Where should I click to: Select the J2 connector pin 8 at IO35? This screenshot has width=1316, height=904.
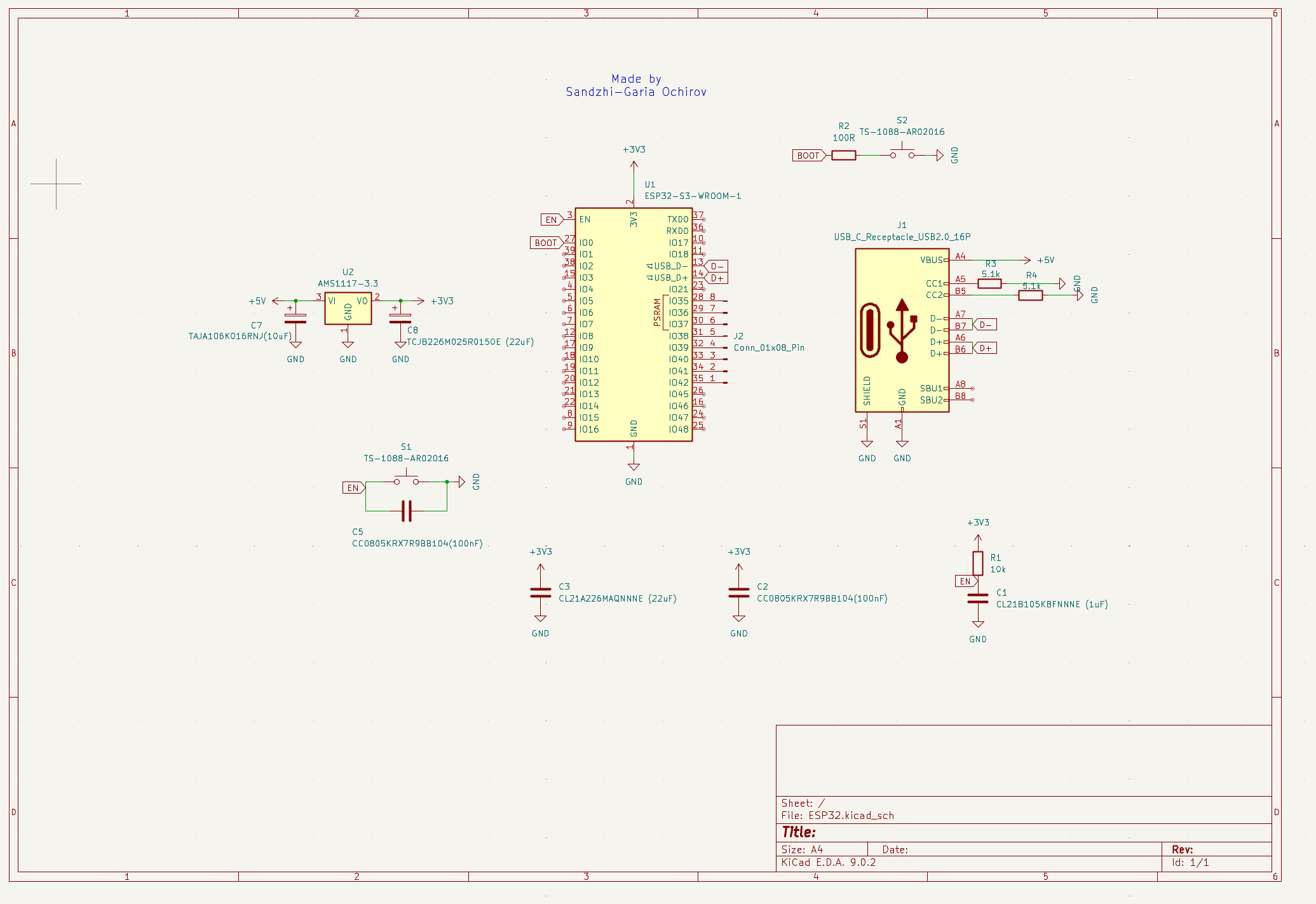pos(718,300)
